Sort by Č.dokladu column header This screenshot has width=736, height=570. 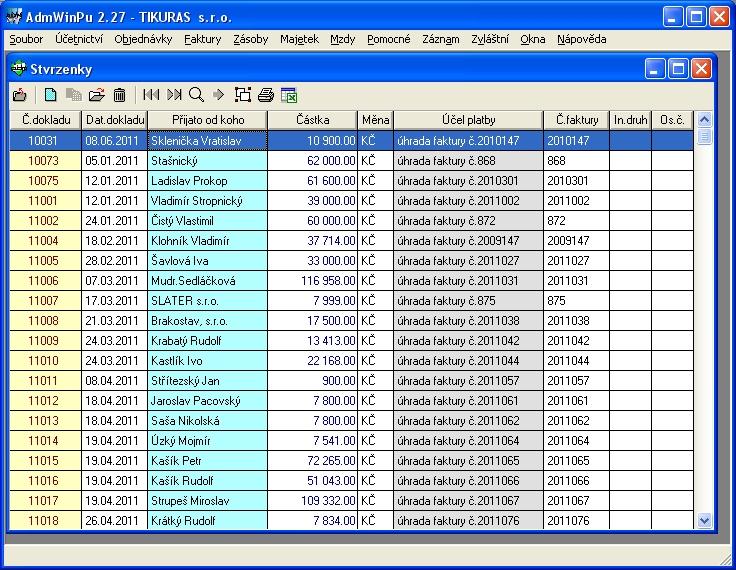point(46,120)
